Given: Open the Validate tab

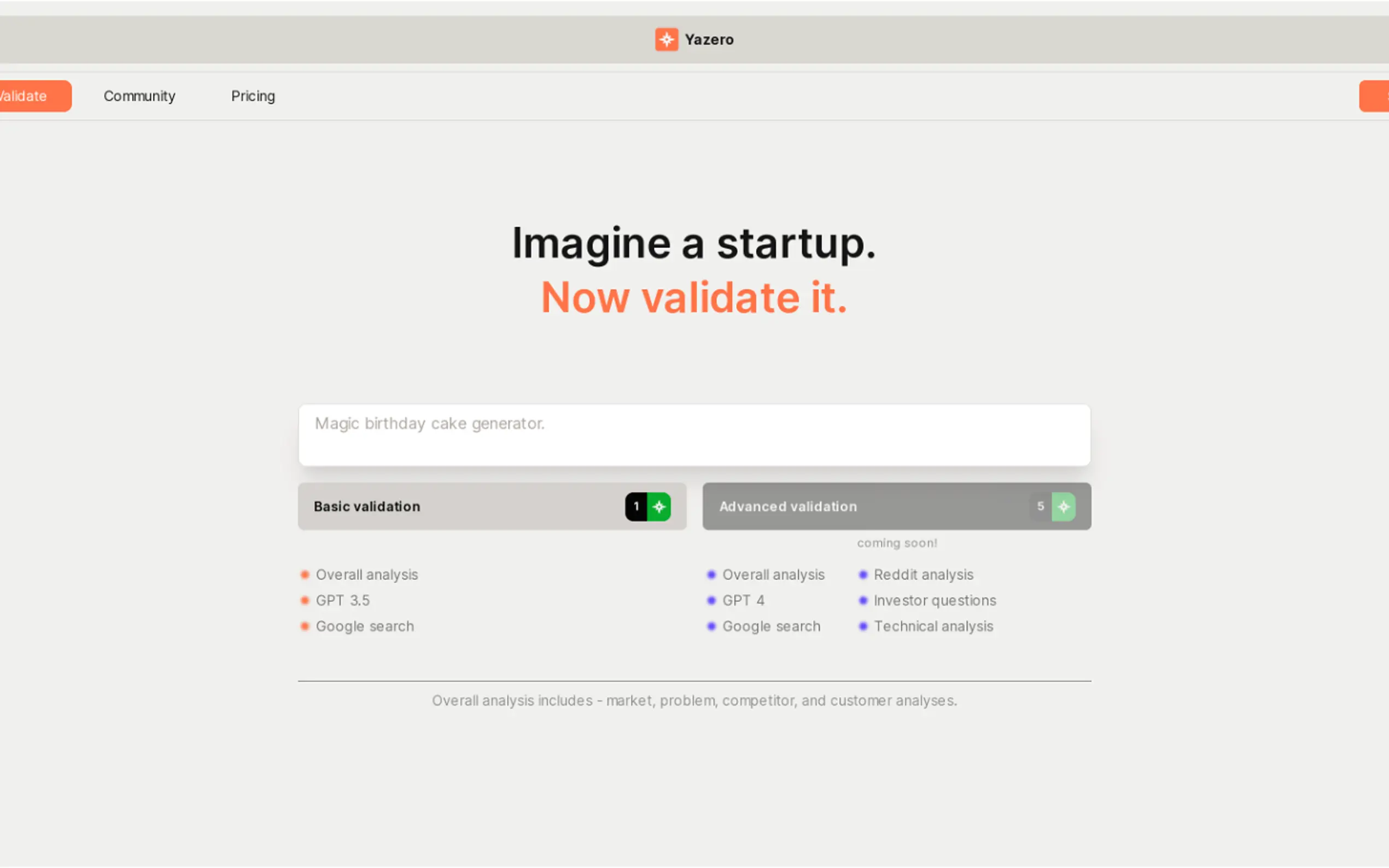Looking at the screenshot, I should point(29,96).
